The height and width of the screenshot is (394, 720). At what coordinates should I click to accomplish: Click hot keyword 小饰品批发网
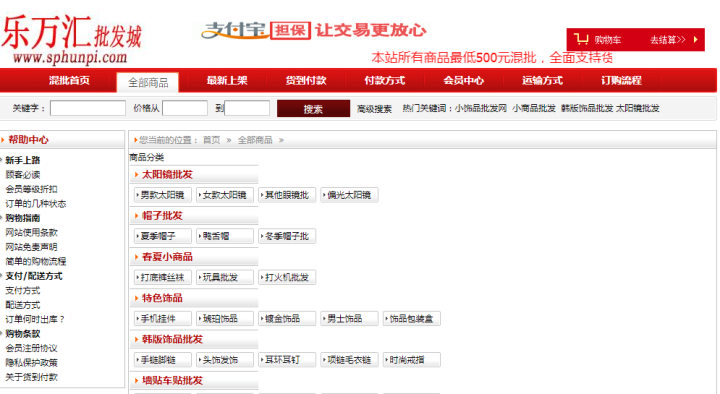tap(481, 108)
